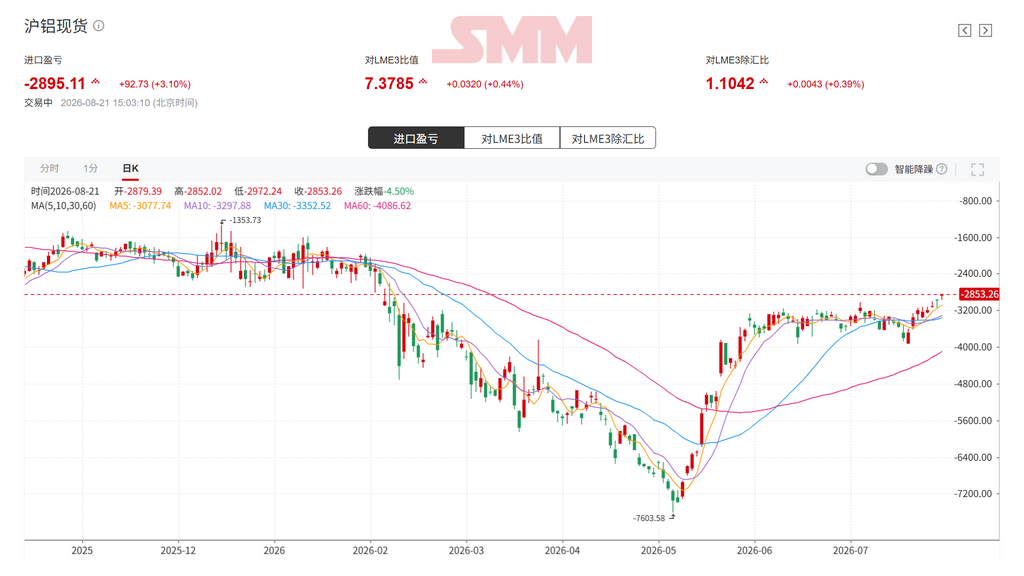Click the -1353.73 high marker on chart
1024x576 pixels.
(x=245, y=220)
